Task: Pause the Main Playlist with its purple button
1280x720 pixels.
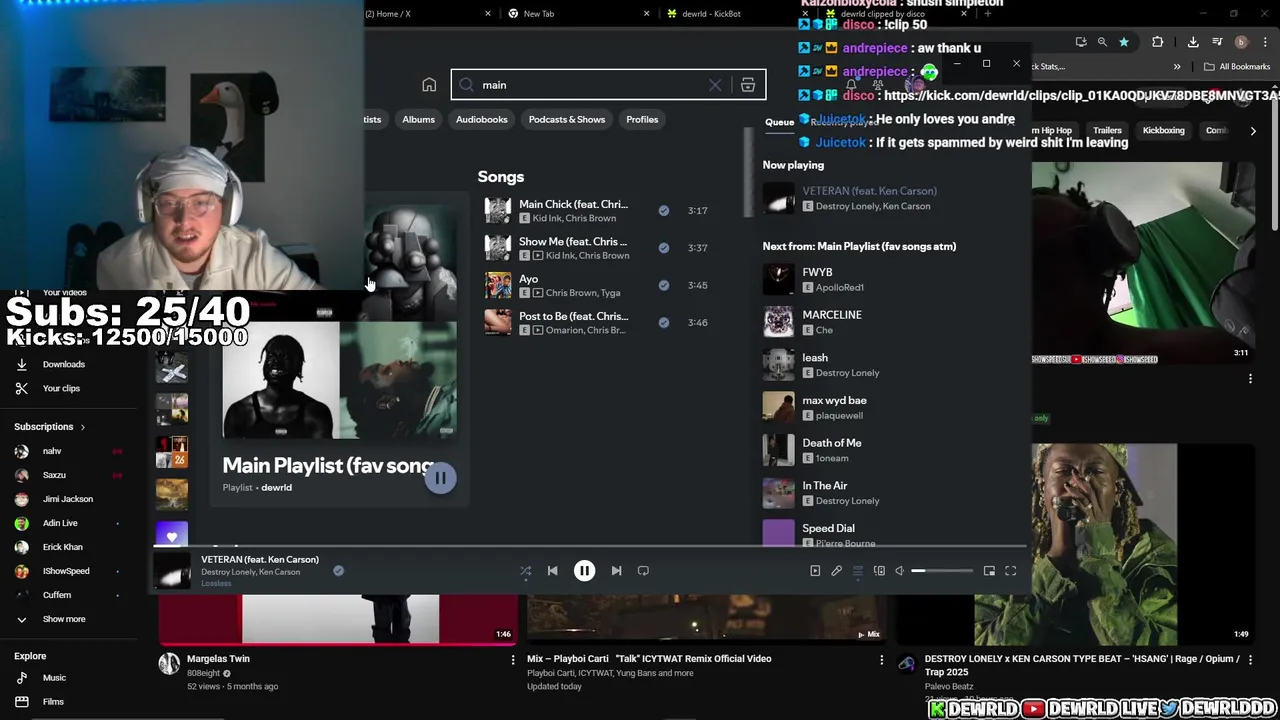Action: pyautogui.click(x=440, y=478)
